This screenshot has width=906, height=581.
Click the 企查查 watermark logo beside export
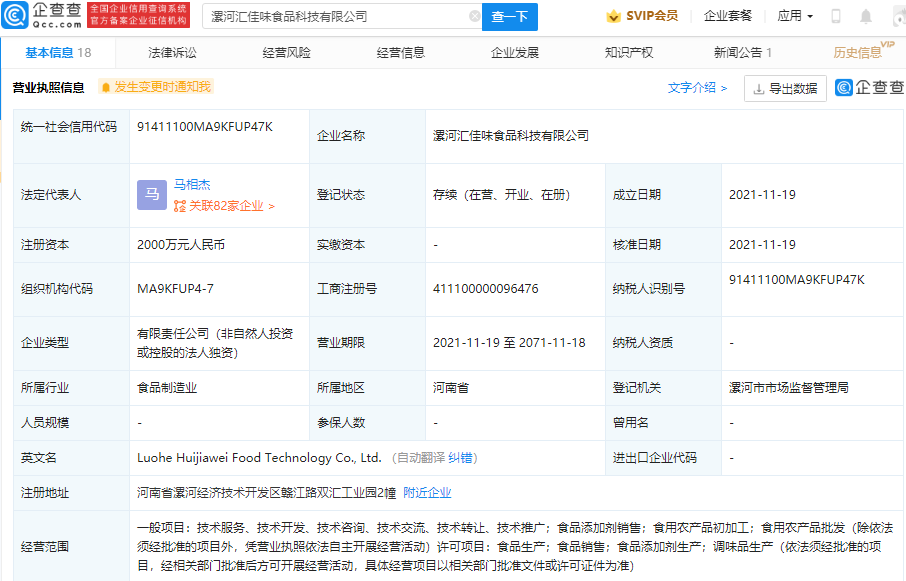pyautogui.click(x=869, y=88)
